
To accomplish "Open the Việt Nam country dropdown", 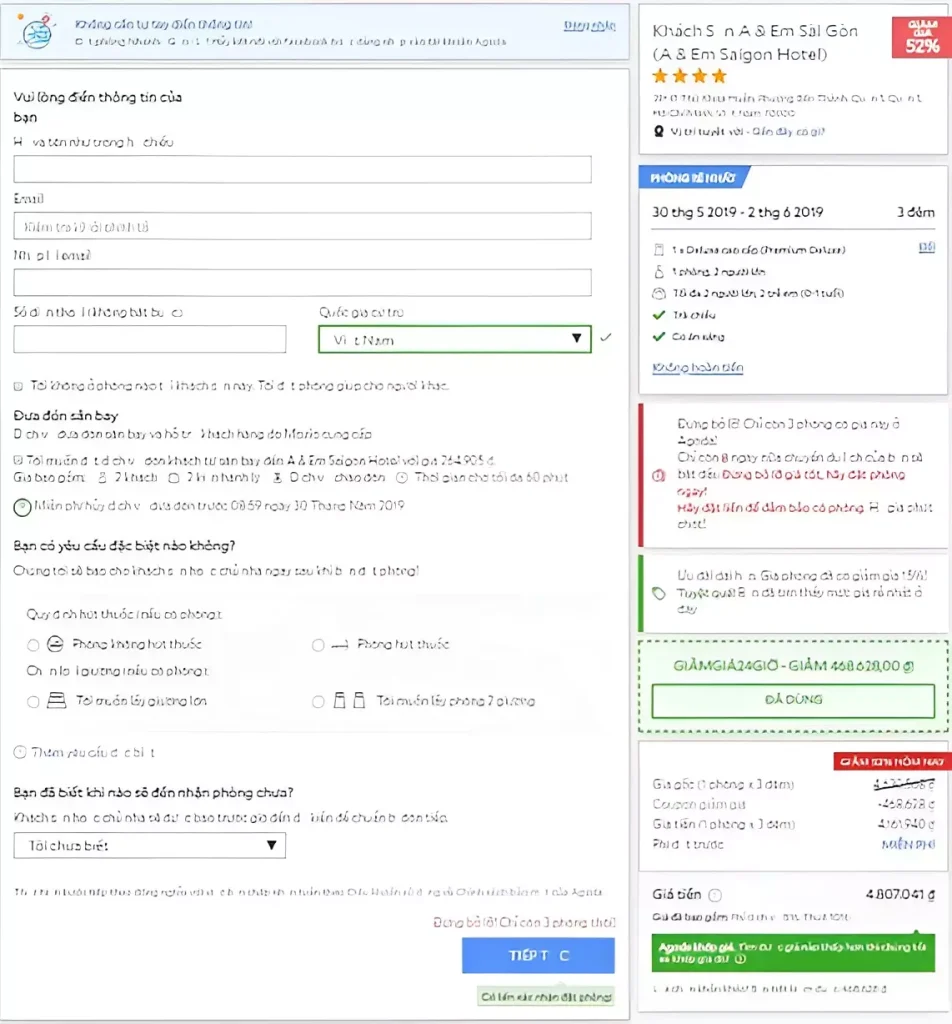I will pyautogui.click(x=454, y=339).
